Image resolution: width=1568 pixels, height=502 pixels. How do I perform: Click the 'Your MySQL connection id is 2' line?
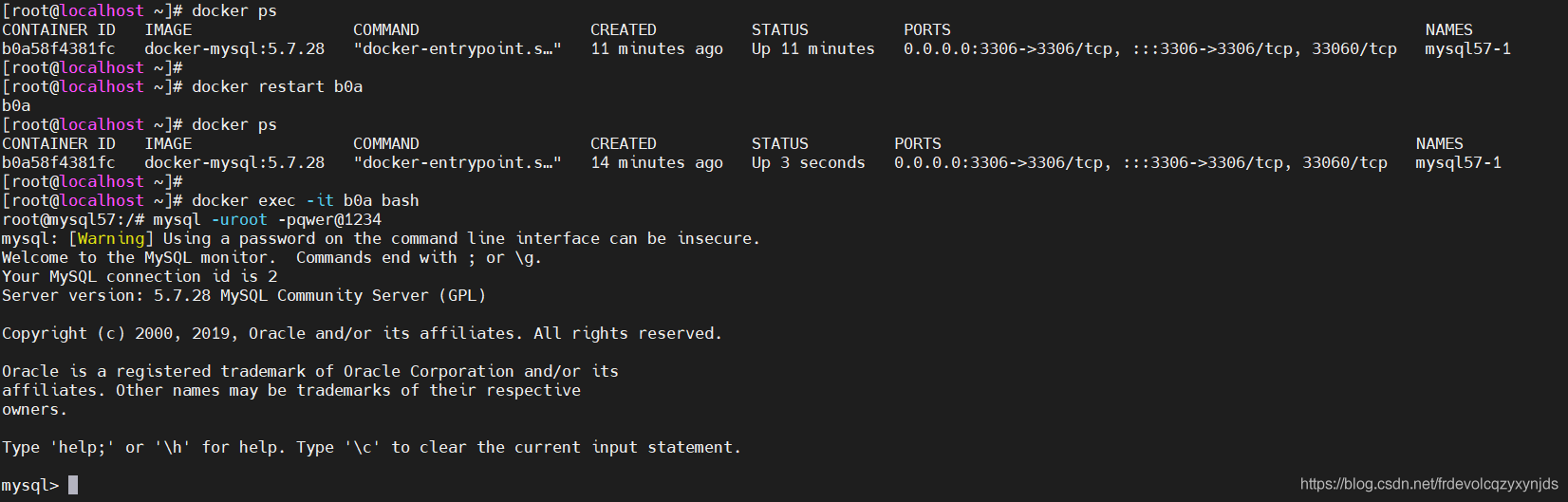[140, 276]
